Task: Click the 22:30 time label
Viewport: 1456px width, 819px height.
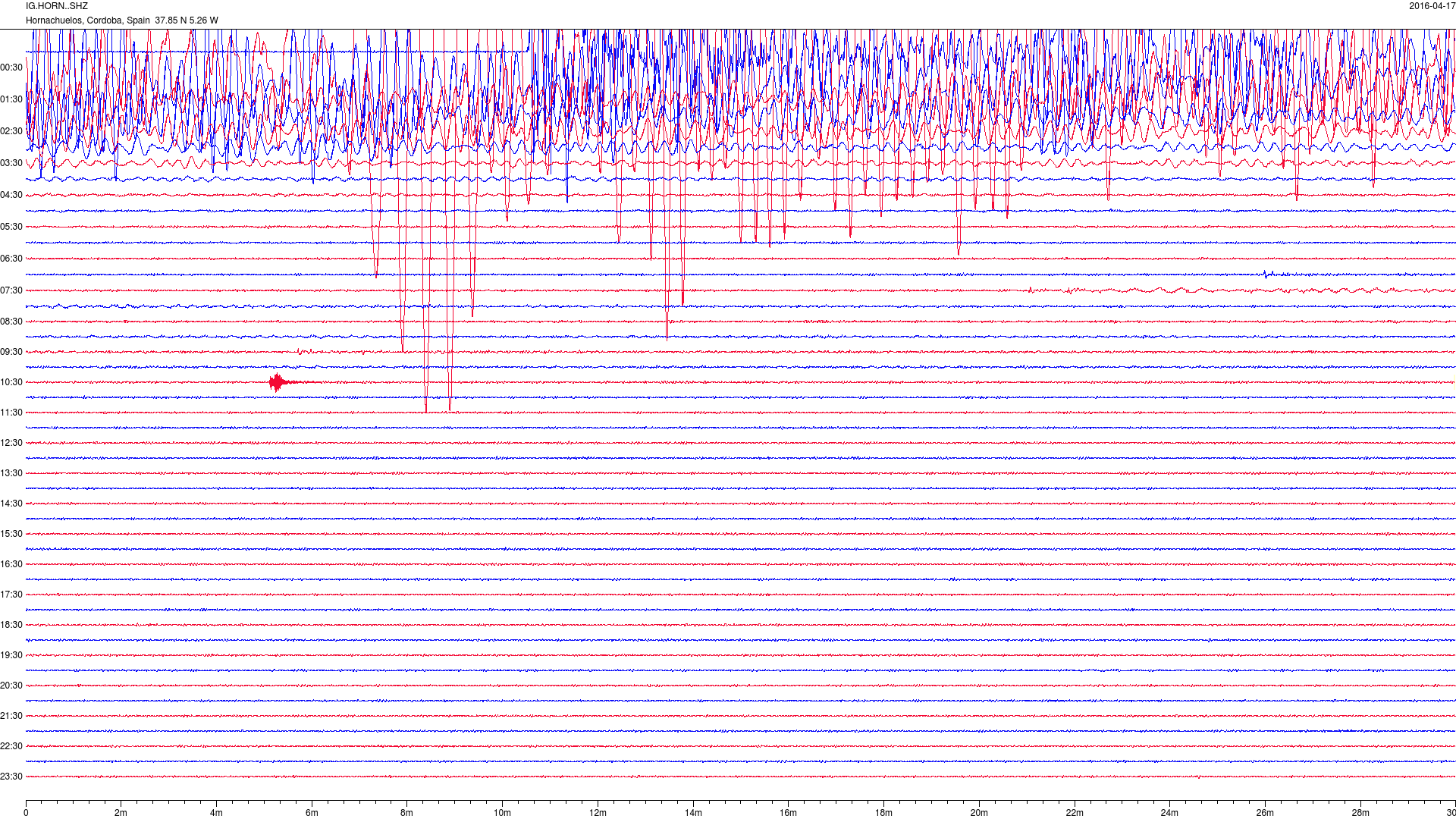Action: (11, 746)
